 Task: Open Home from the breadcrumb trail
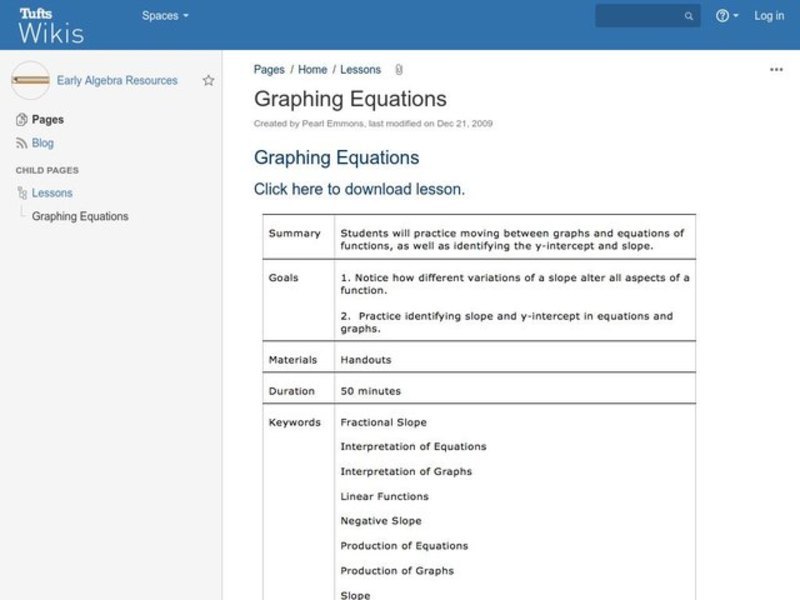313,69
